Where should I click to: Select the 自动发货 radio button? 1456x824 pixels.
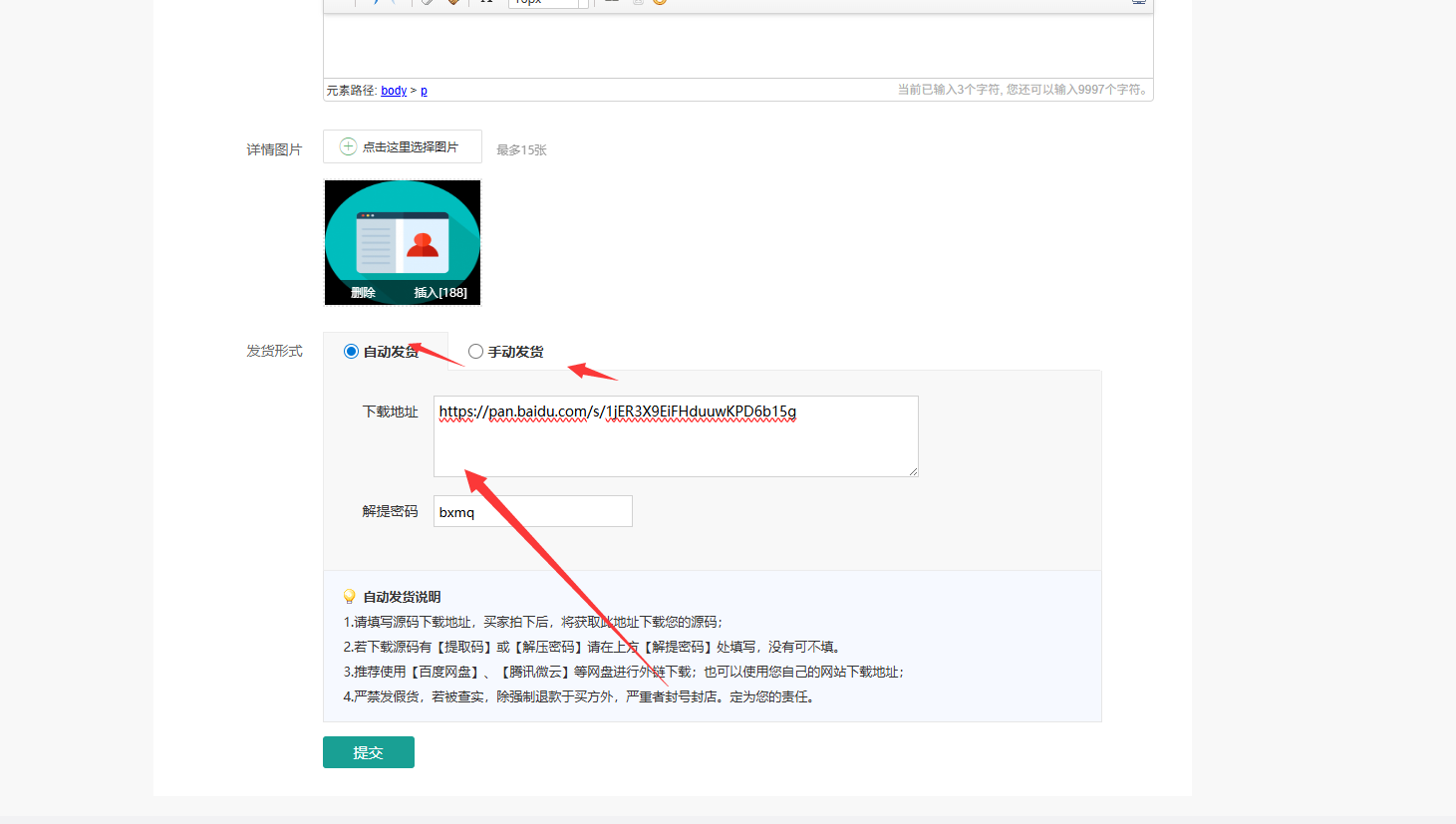(x=351, y=352)
